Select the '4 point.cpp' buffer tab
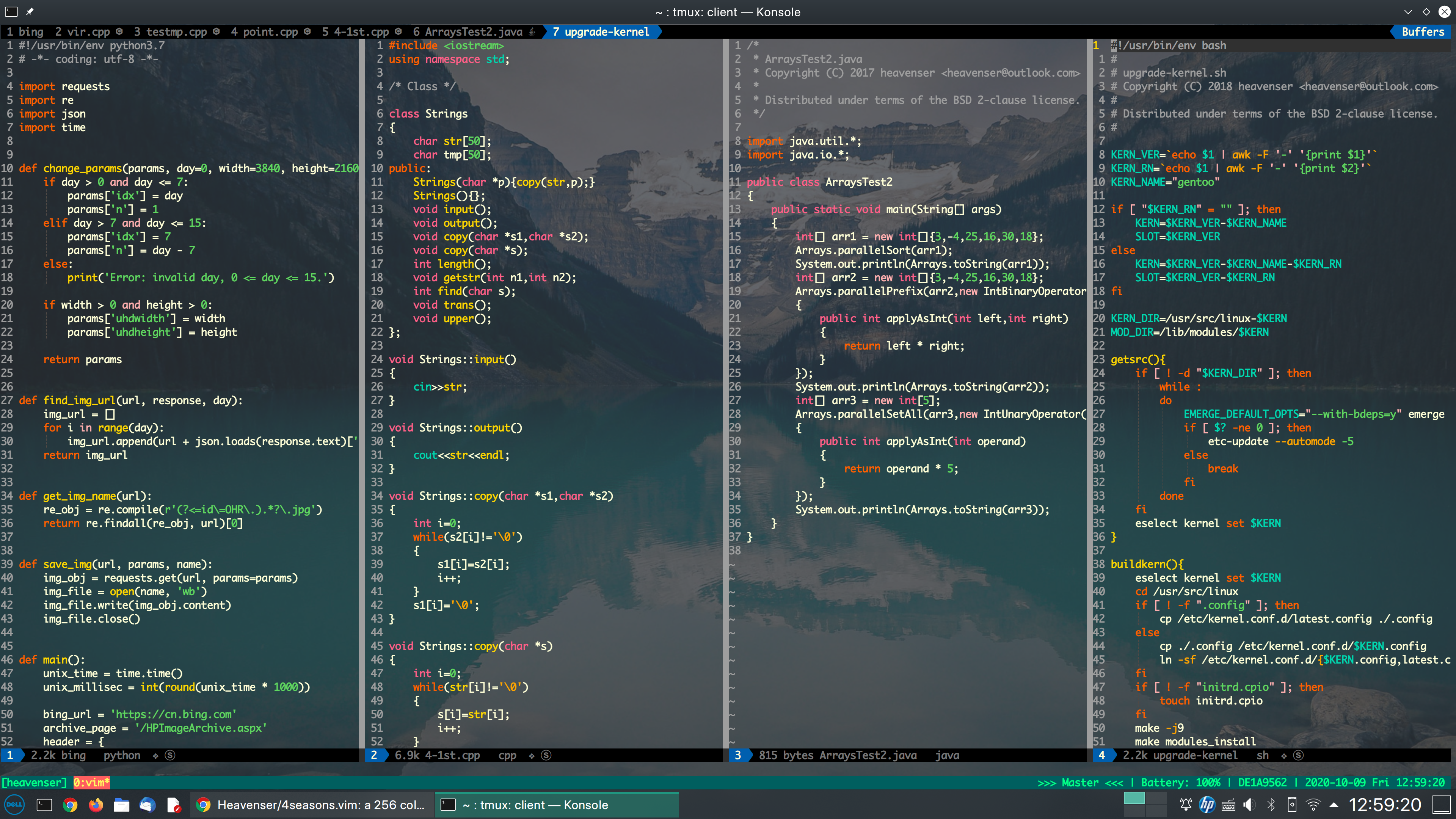 pyautogui.click(x=271, y=31)
